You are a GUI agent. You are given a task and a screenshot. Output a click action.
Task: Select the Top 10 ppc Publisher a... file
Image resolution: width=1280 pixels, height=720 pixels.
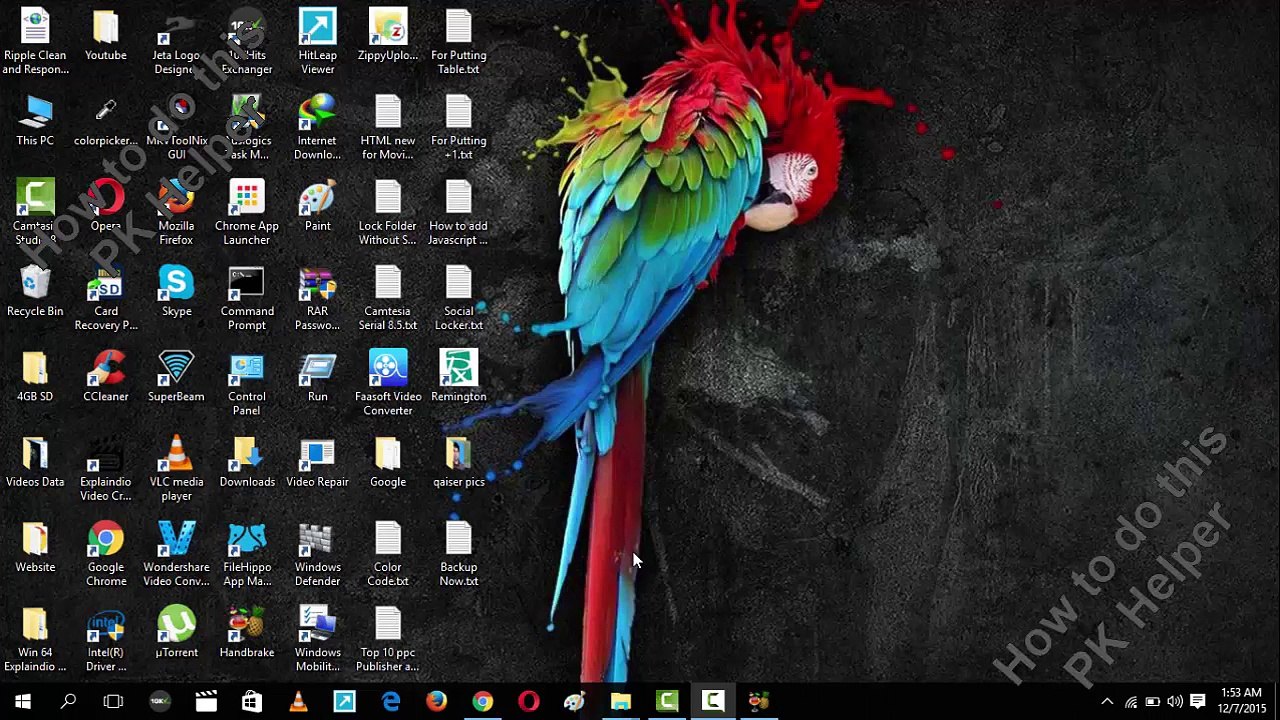(388, 640)
